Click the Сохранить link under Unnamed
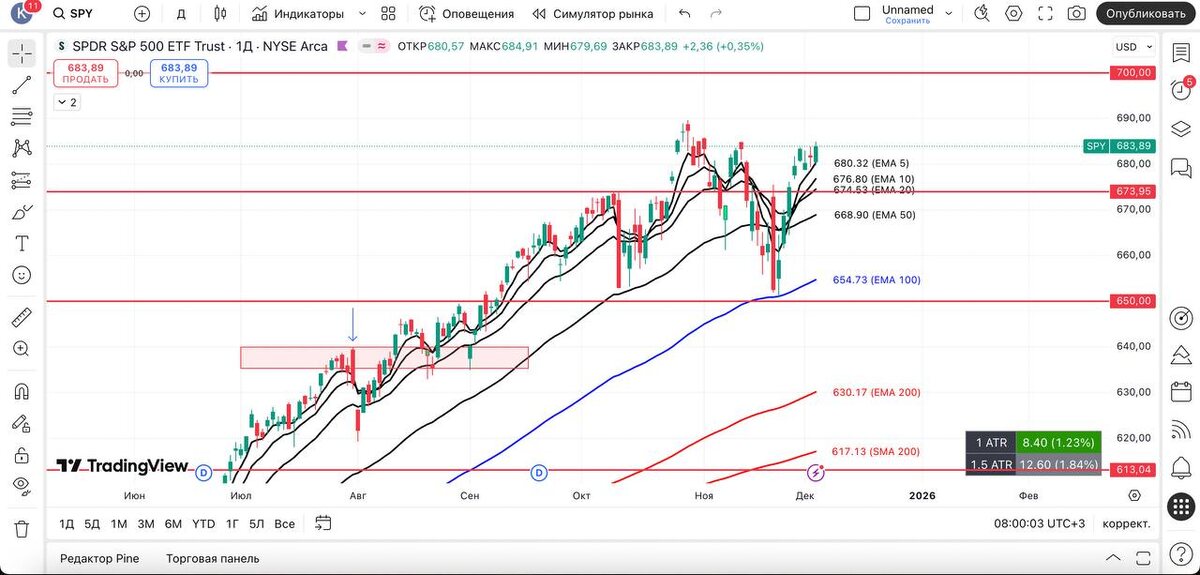Screen dimensions: 1200x575 coord(907,20)
